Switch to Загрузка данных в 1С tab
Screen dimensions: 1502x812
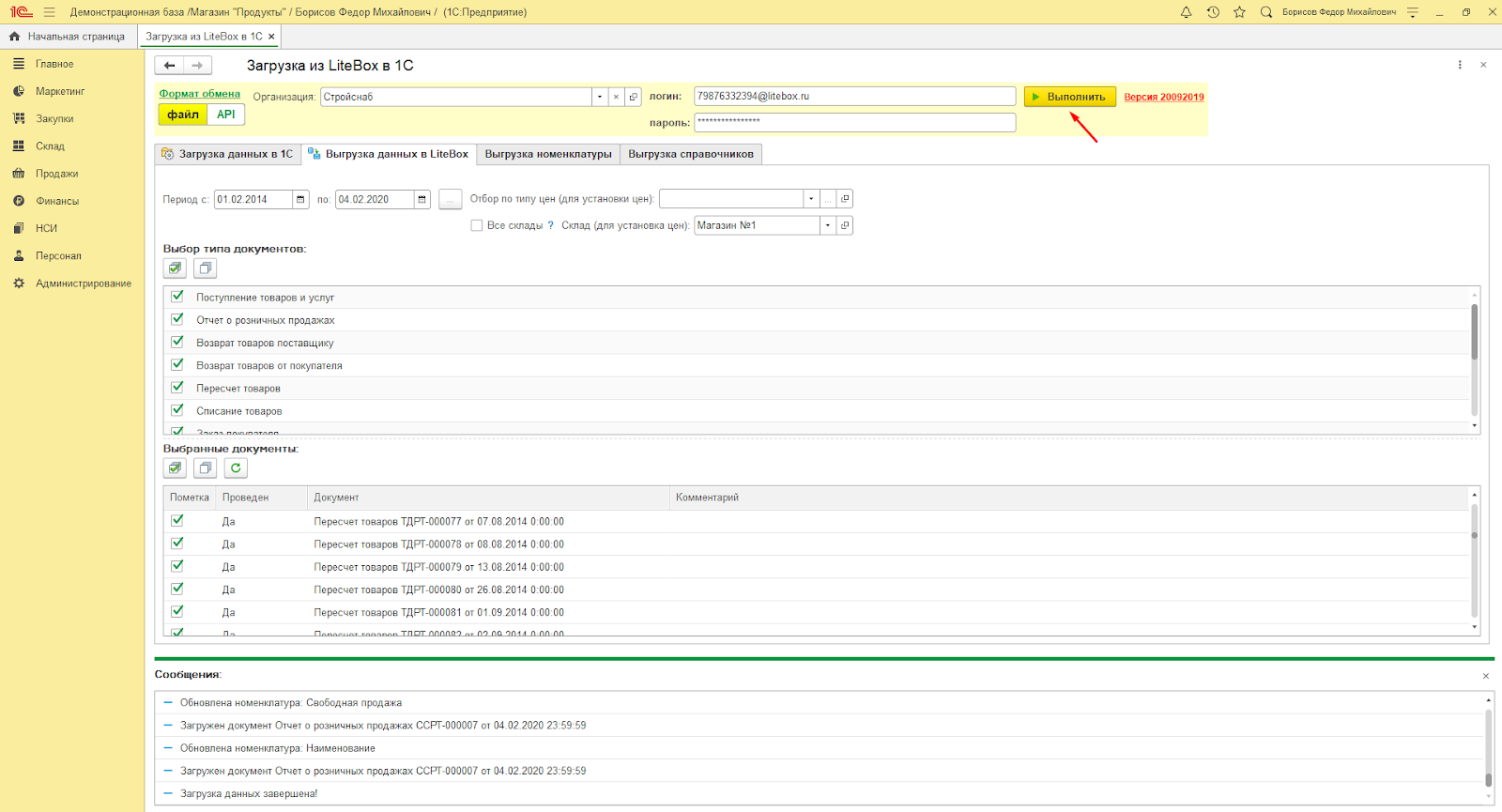[x=228, y=154]
